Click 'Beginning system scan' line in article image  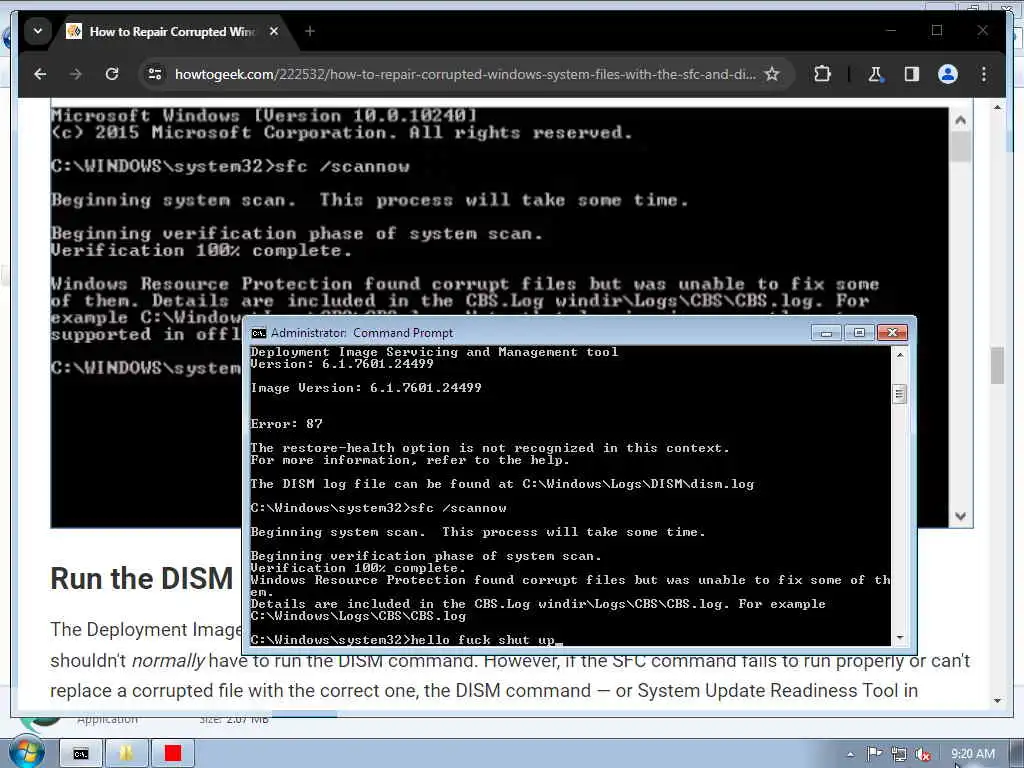(x=370, y=200)
